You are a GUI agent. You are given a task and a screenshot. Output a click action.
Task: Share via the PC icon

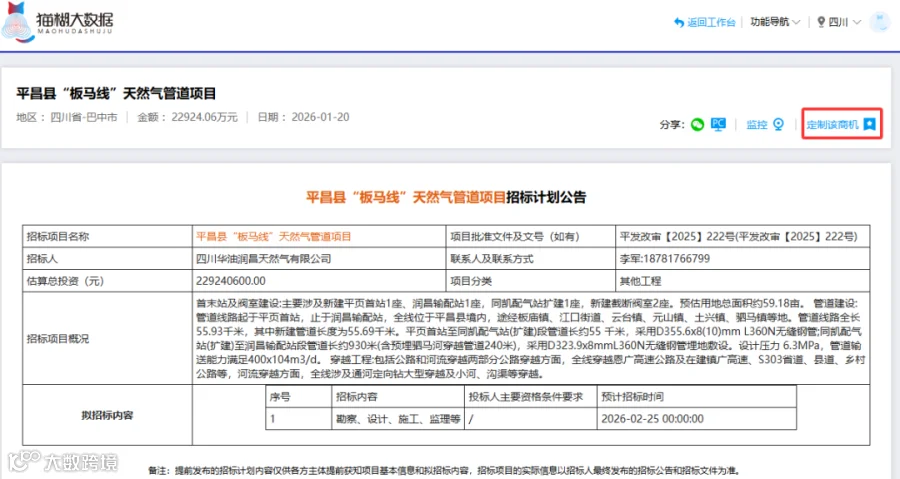click(718, 124)
